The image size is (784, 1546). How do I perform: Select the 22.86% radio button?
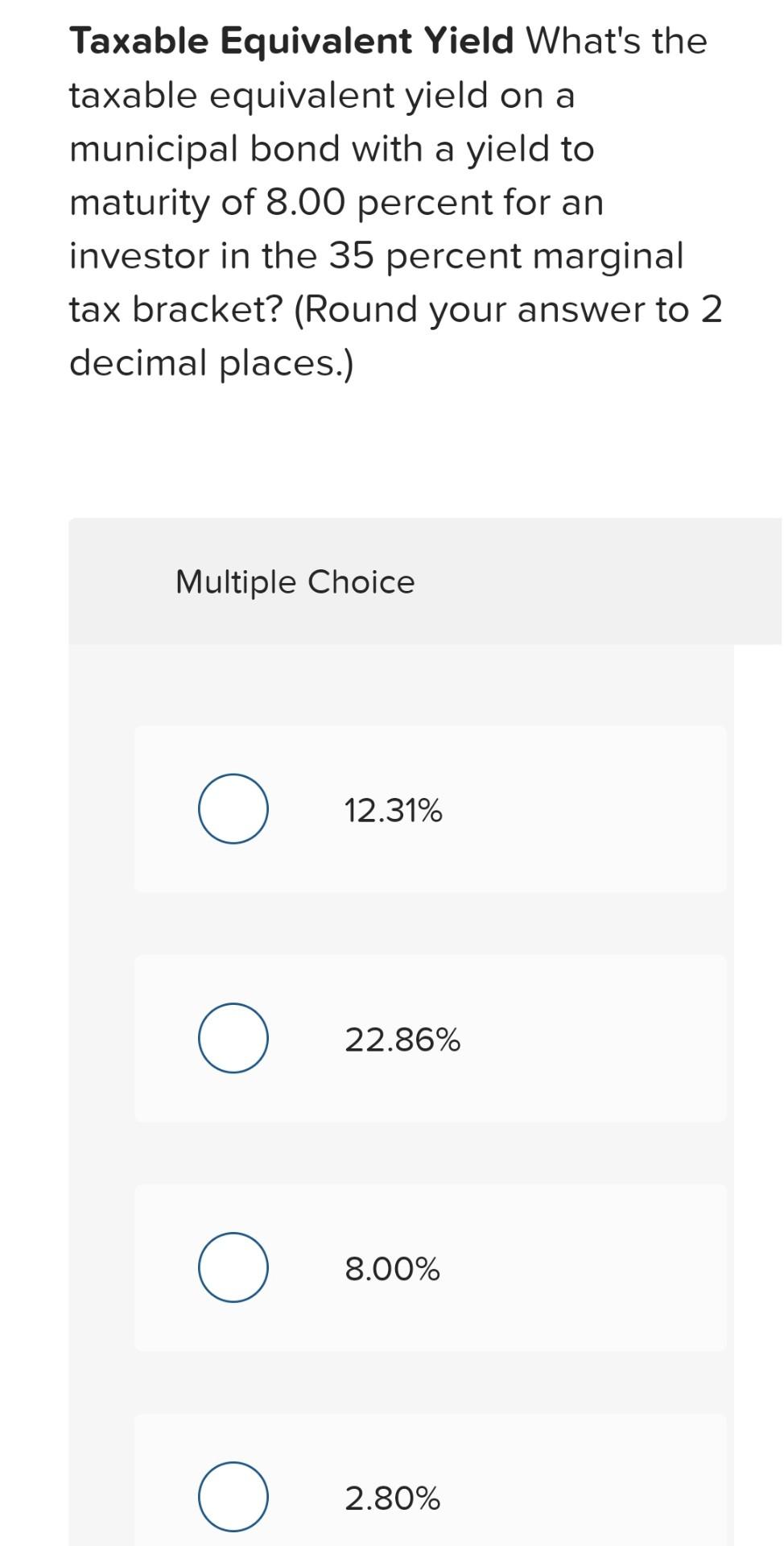[x=233, y=1038]
